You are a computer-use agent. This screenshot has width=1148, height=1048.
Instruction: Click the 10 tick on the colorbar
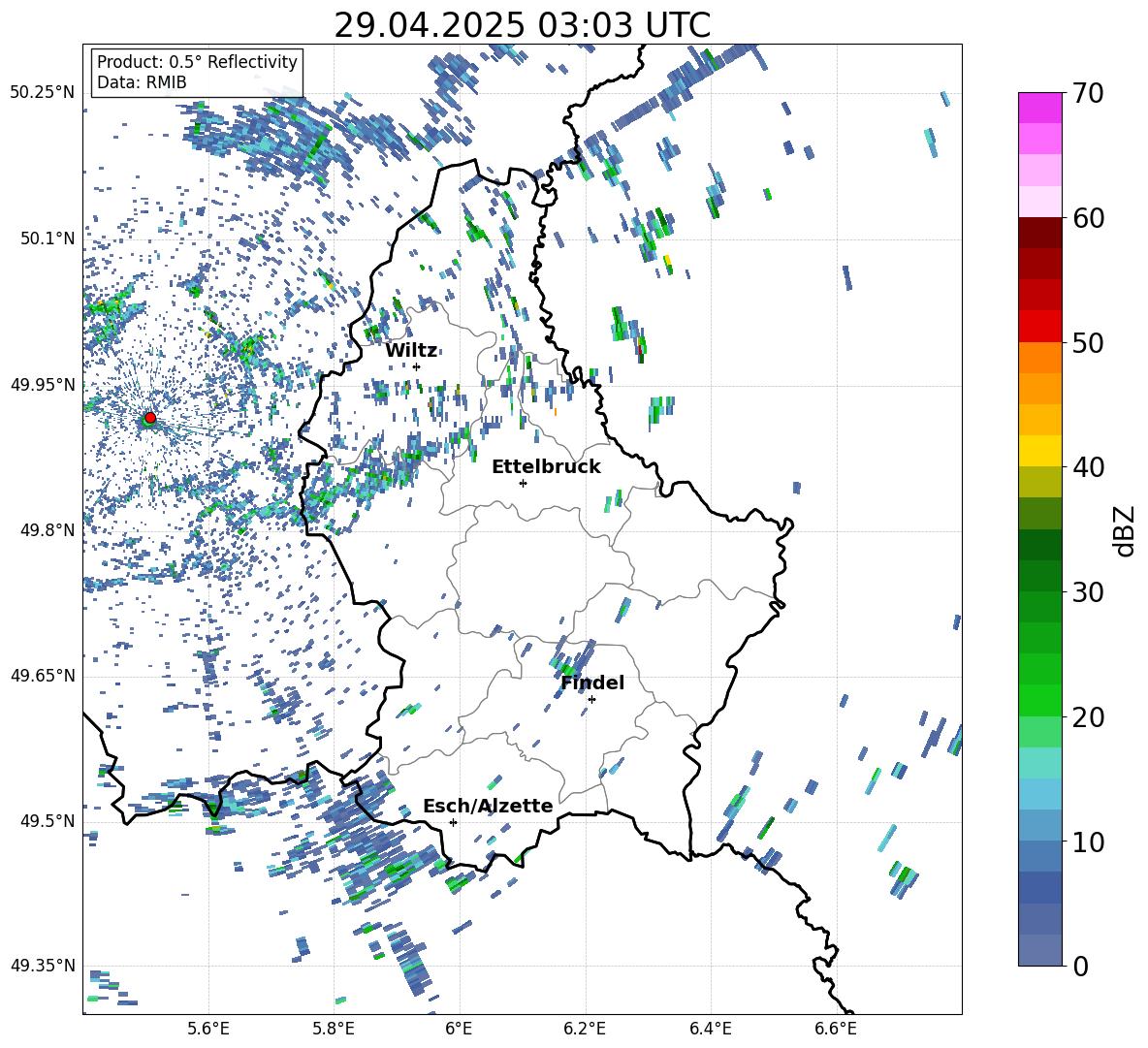point(1087,842)
